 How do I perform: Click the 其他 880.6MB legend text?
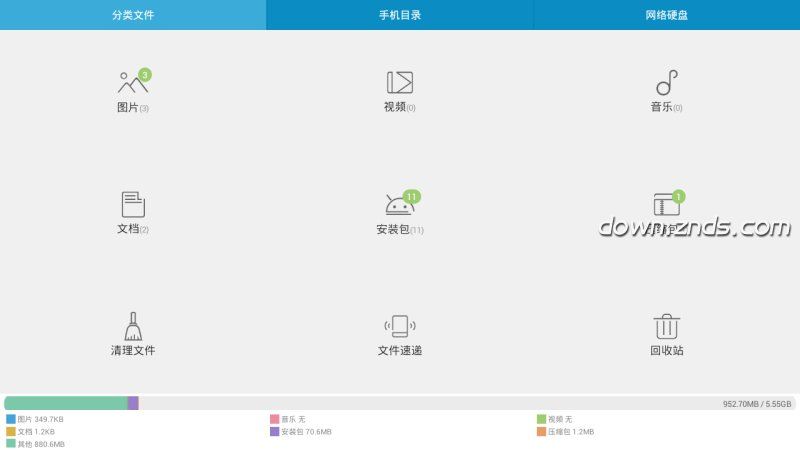[41, 444]
